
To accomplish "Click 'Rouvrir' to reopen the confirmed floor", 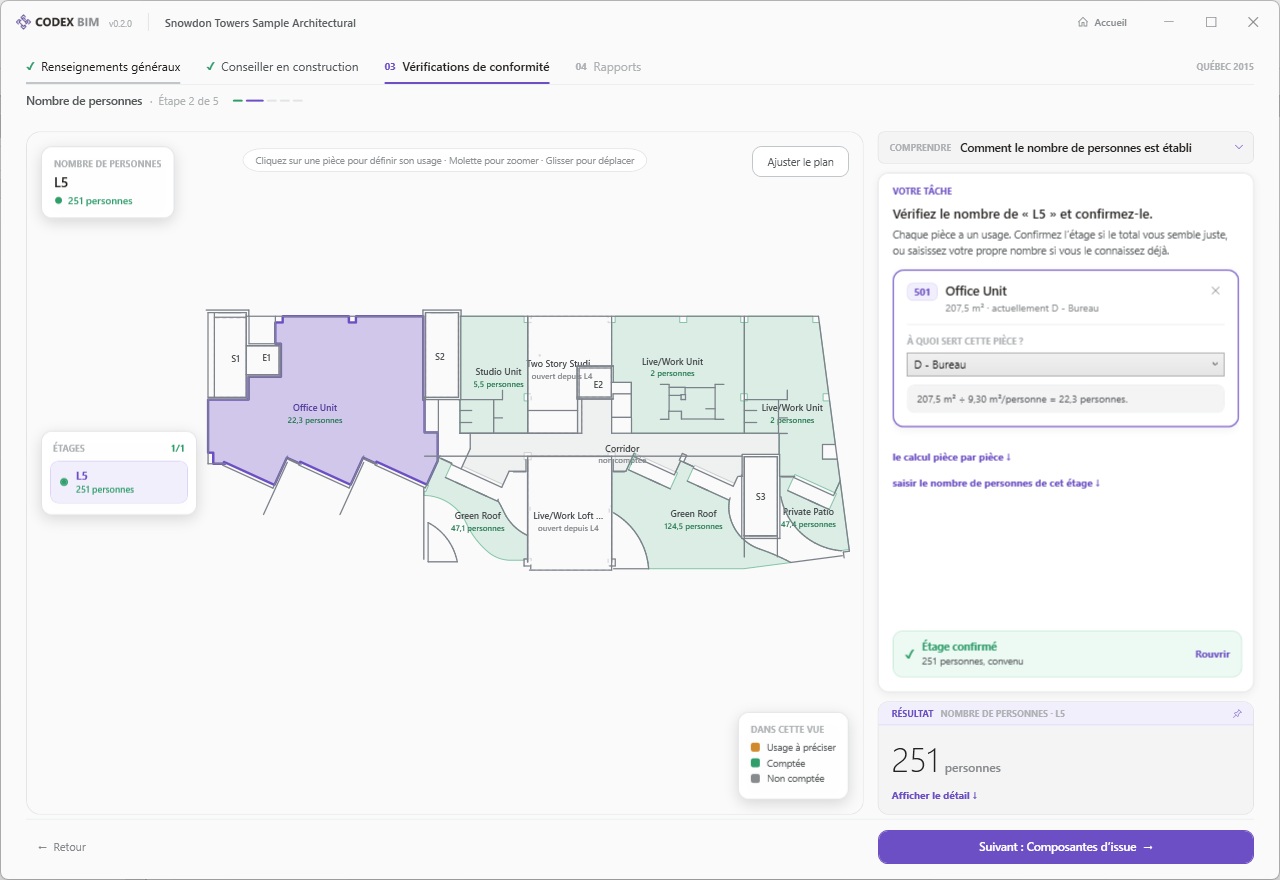I will point(1212,654).
